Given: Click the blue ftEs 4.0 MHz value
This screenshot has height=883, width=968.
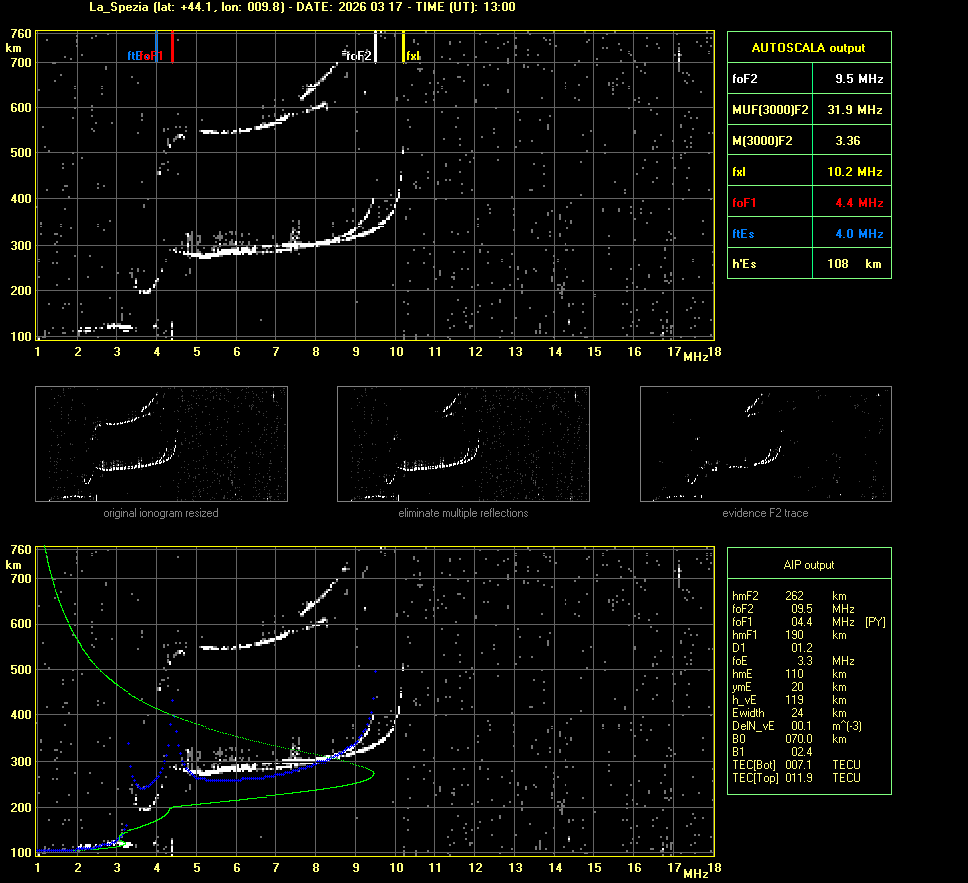Looking at the screenshot, I should [858, 234].
